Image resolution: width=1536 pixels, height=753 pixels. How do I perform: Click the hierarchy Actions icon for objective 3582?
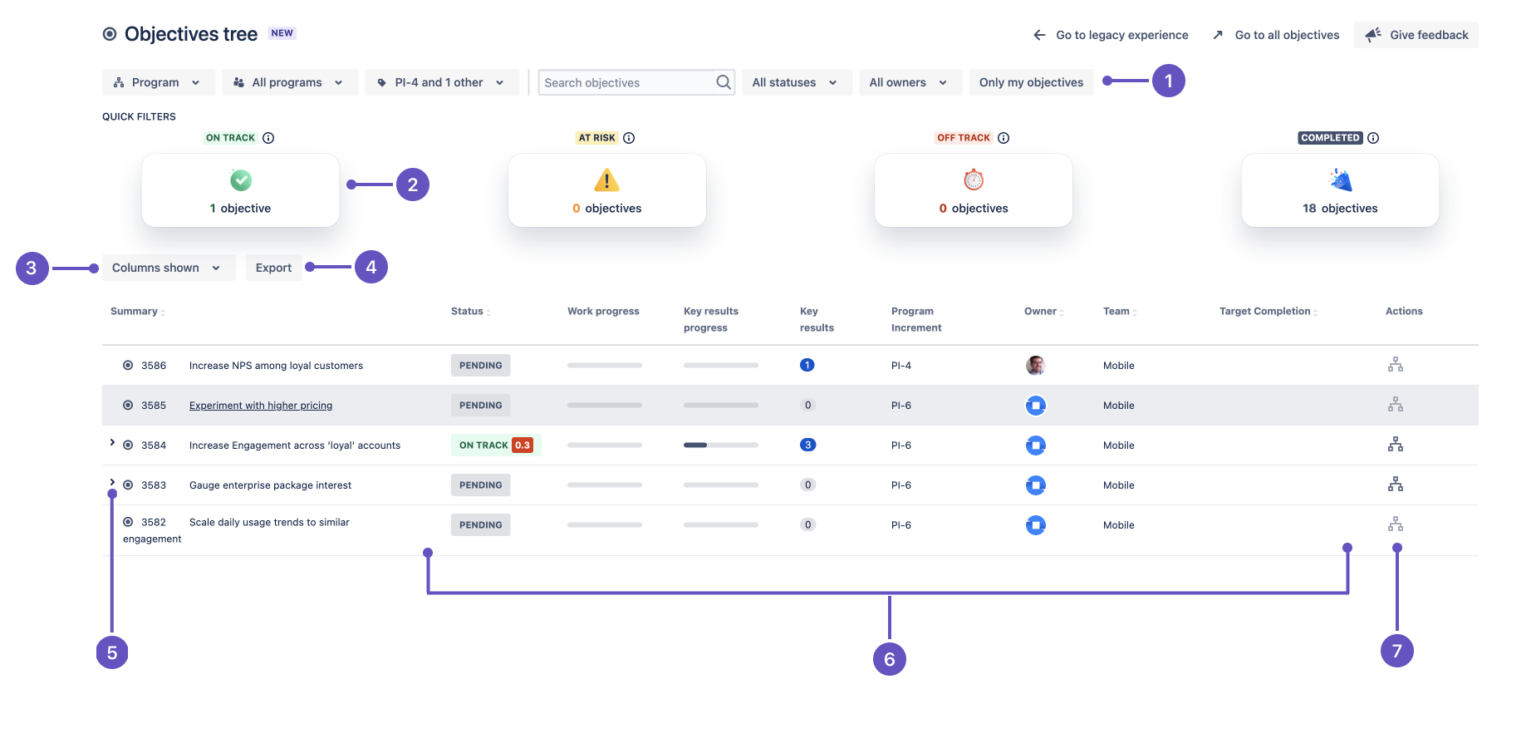pyautogui.click(x=1396, y=524)
